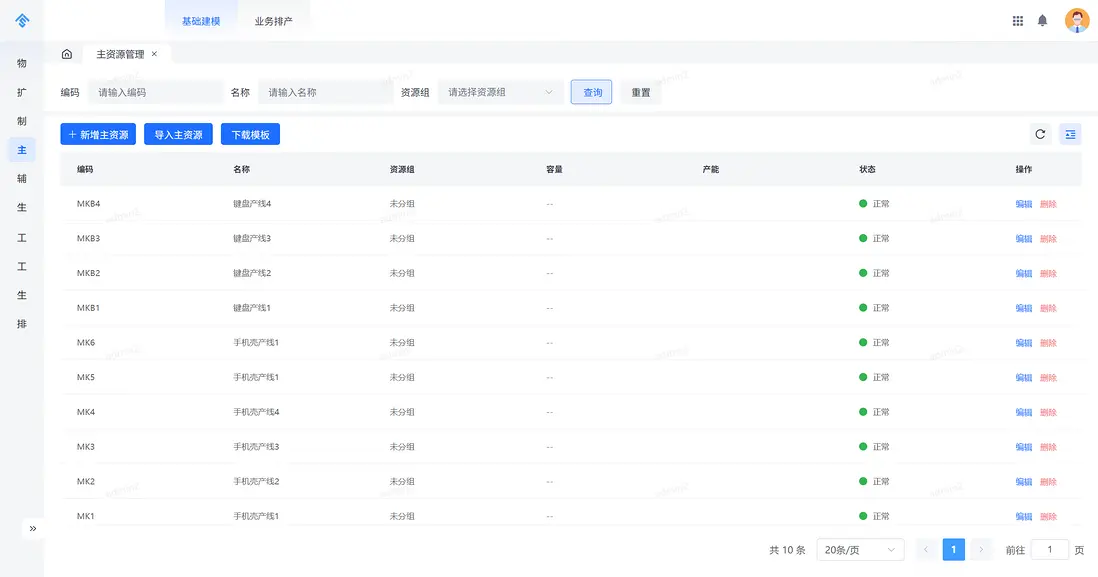Delete the MK4 row
1098x577 pixels.
pyautogui.click(x=1048, y=412)
